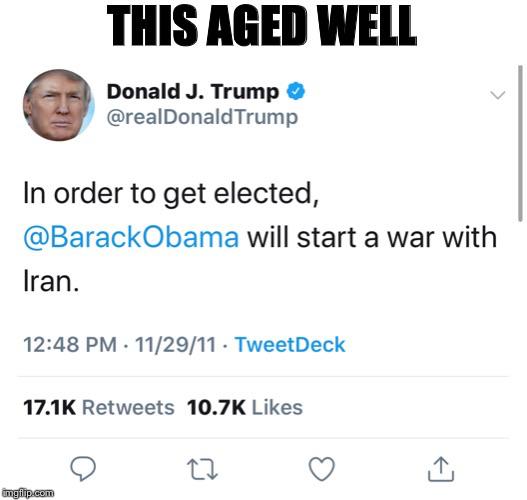Click the THIS AGED WELL caption
Image resolution: width=527 pixels, height=500 pixels.
point(261,26)
